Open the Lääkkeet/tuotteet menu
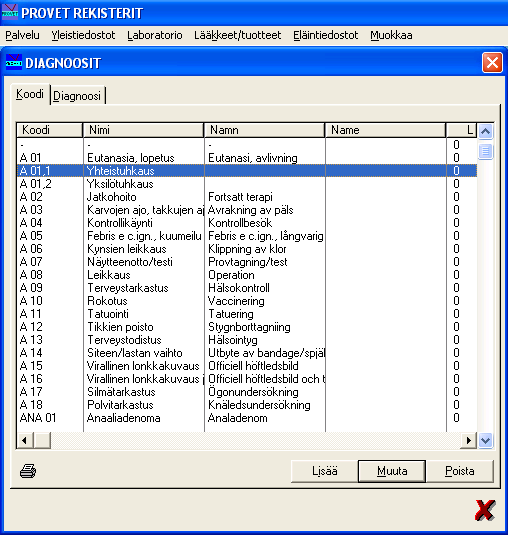The height and width of the screenshot is (535, 508). tap(237, 35)
